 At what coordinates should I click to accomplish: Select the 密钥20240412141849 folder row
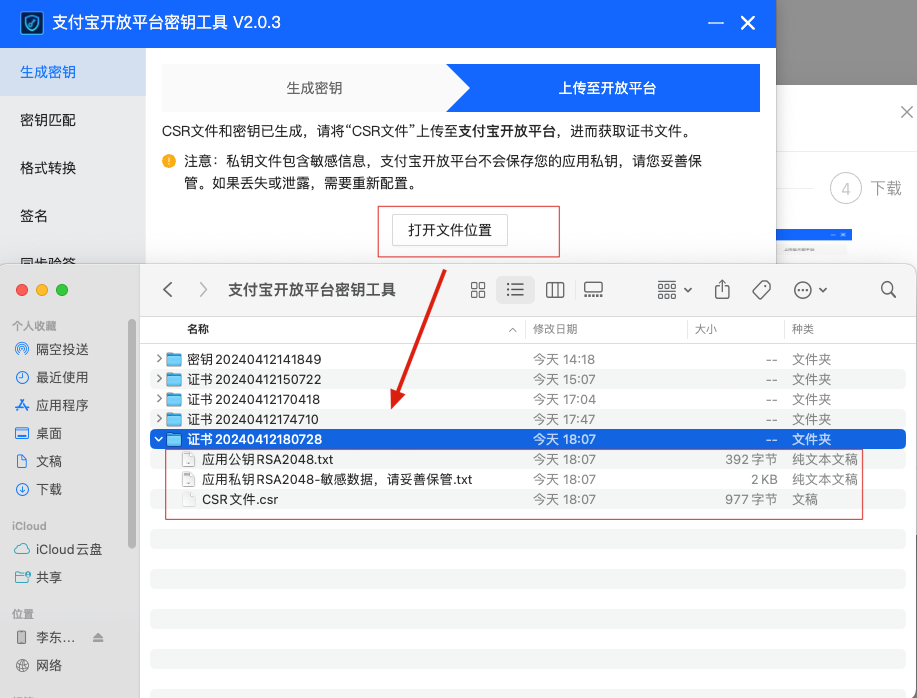tap(528, 359)
